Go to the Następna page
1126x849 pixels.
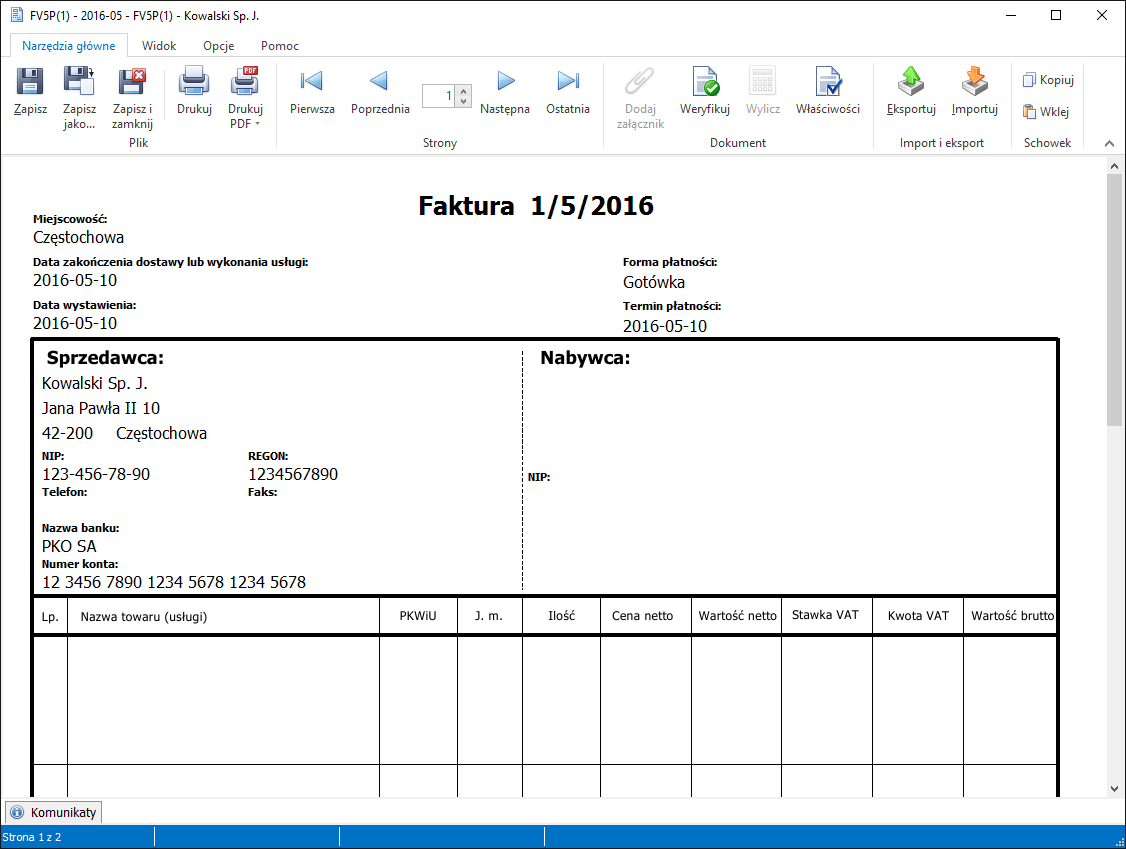tap(505, 83)
